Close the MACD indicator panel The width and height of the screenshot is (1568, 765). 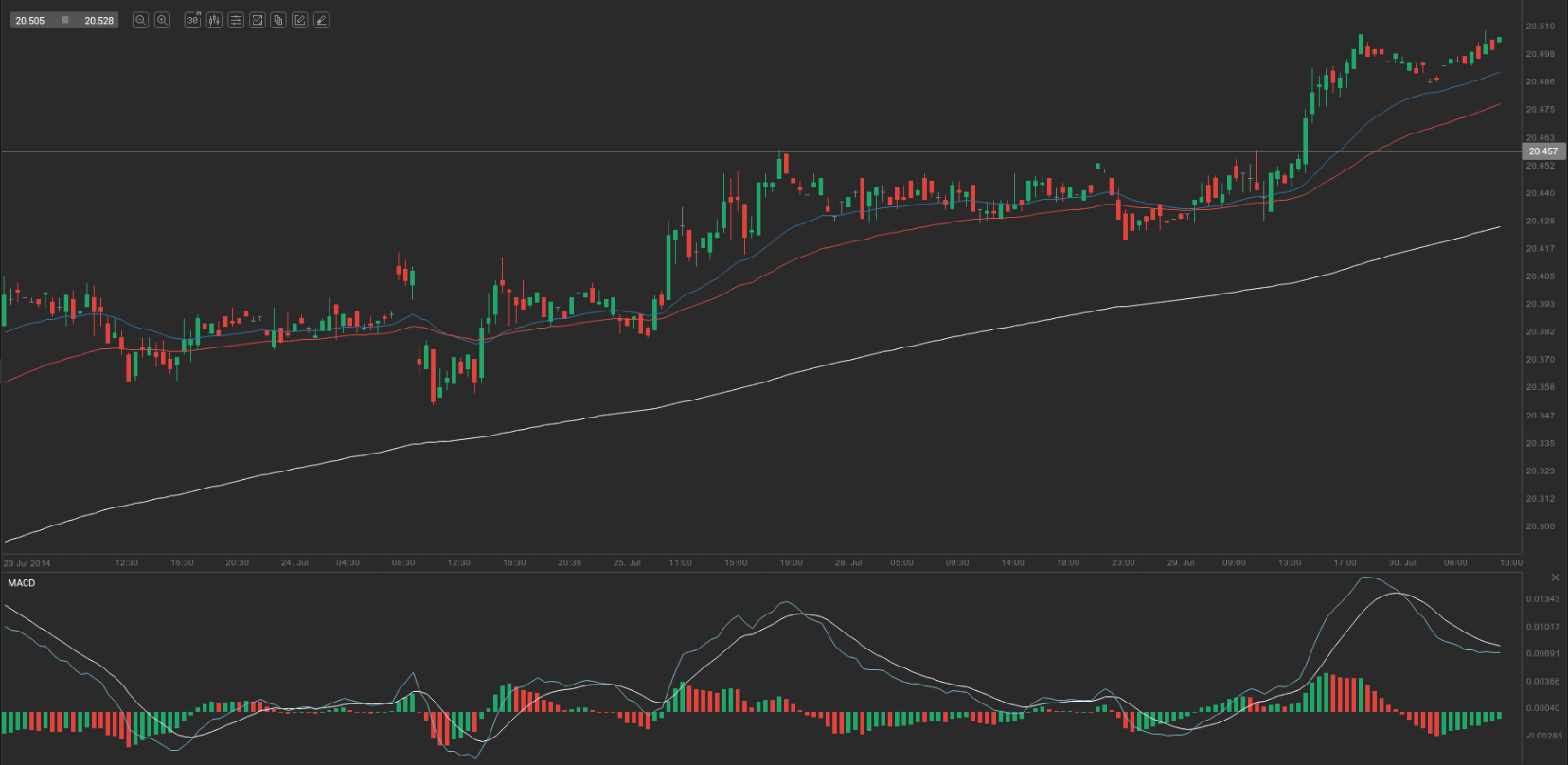1555,578
